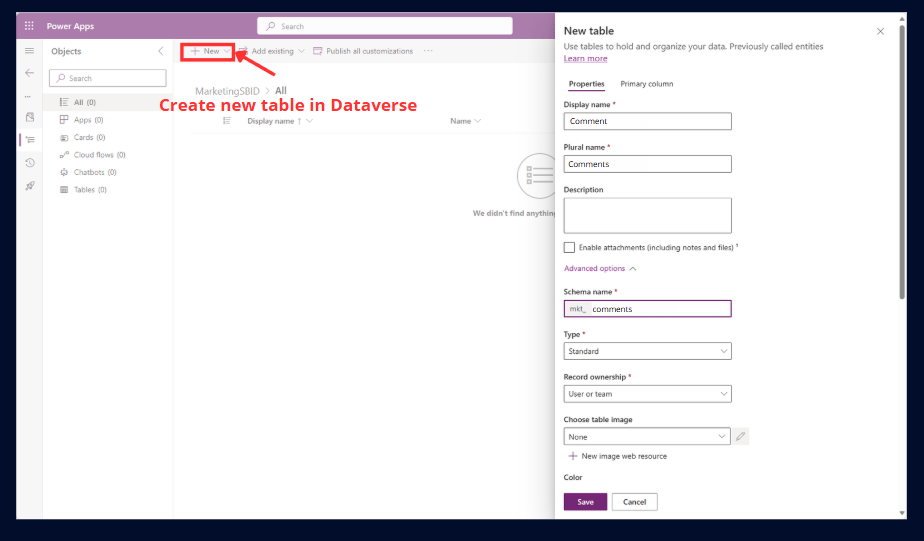Viewport: 924px width, 541px height.
Task: Click the back arrow in the left rail
Action: [29, 73]
